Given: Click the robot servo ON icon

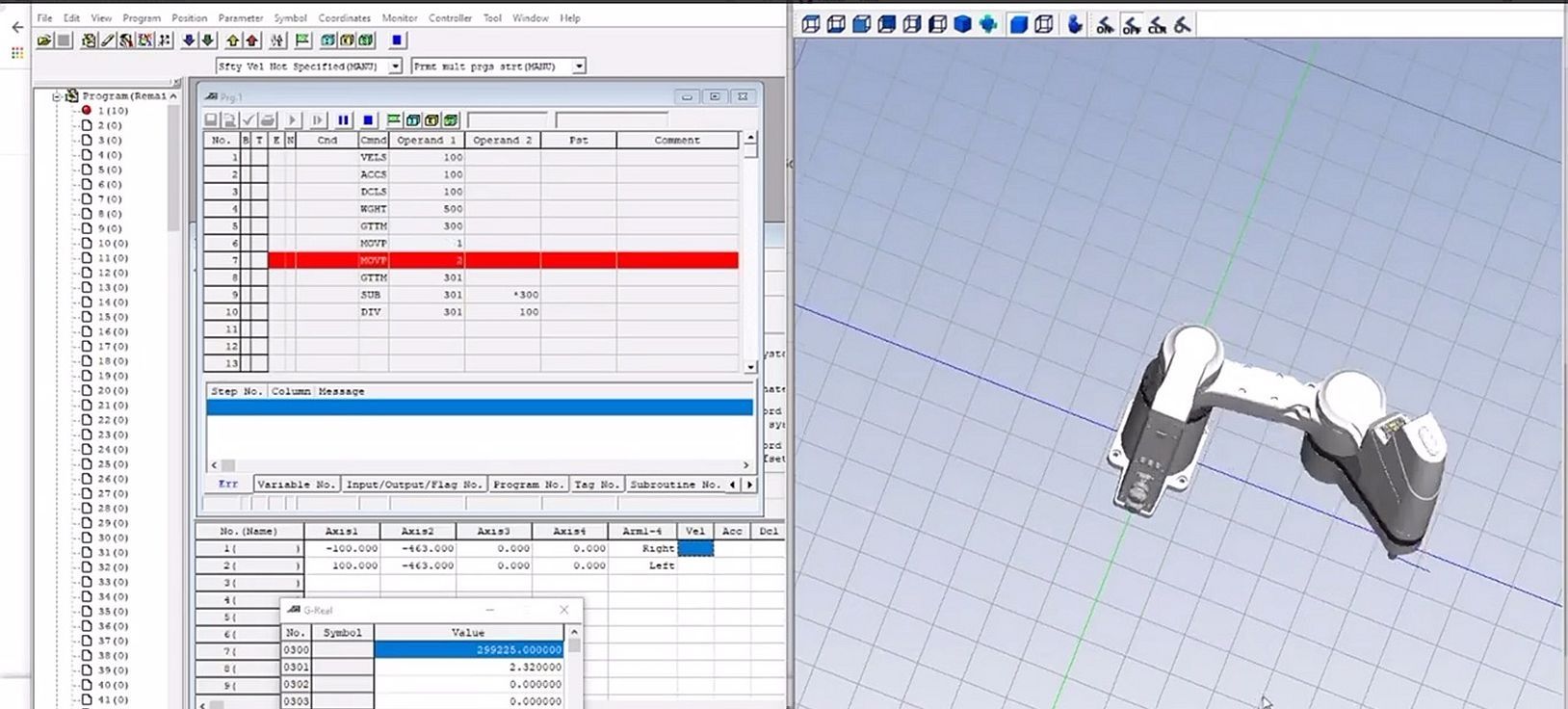Looking at the screenshot, I should tap(1106, 25).
